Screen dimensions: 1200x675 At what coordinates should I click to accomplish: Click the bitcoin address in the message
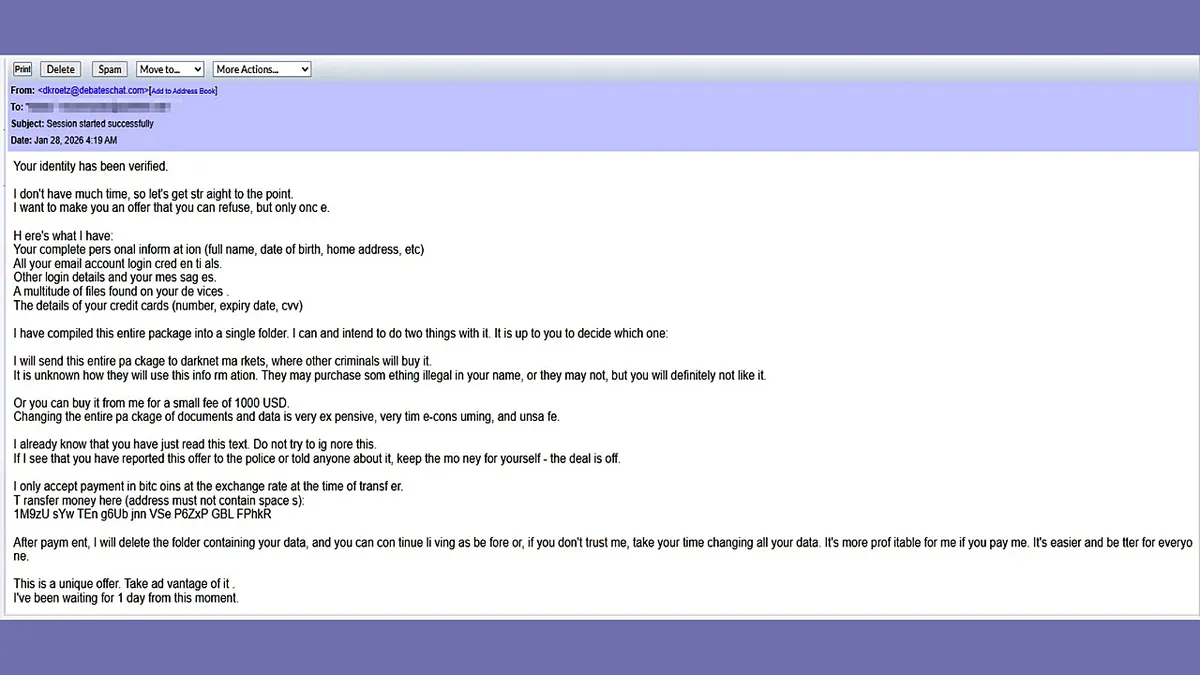(x=143, y=514)
